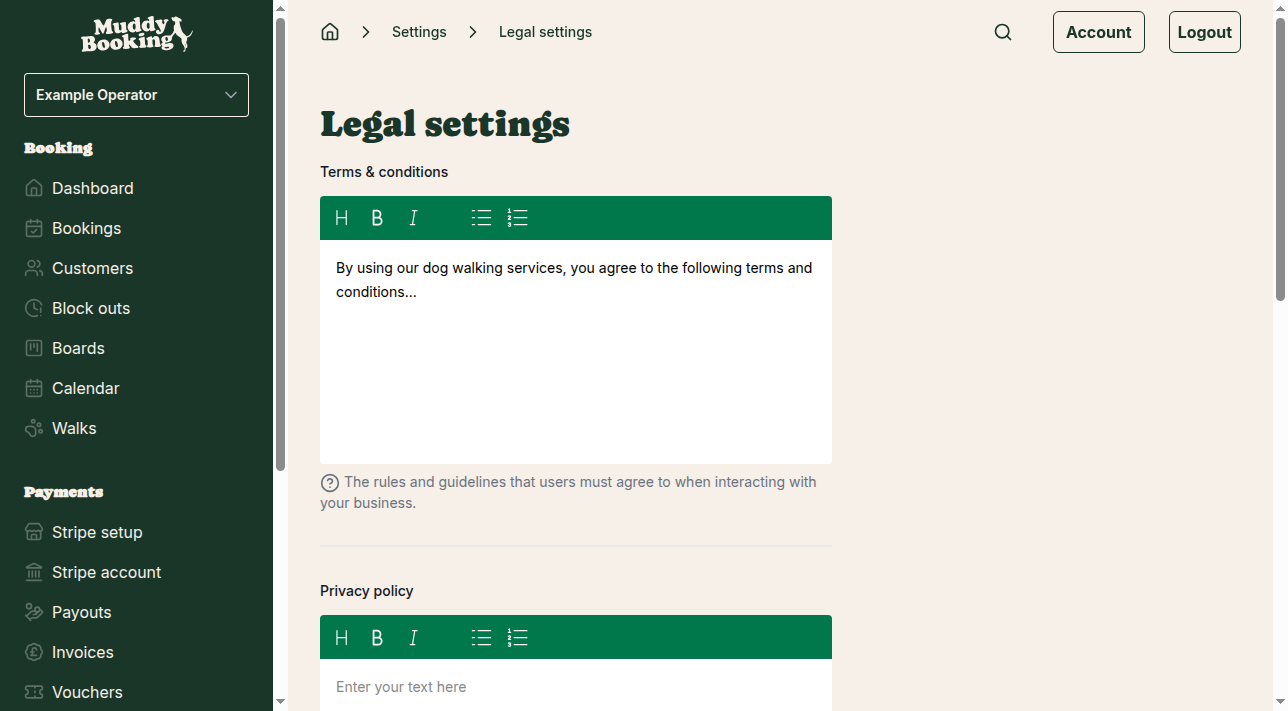Click the home icon in the breadcrumb

[x=329, y=31]
